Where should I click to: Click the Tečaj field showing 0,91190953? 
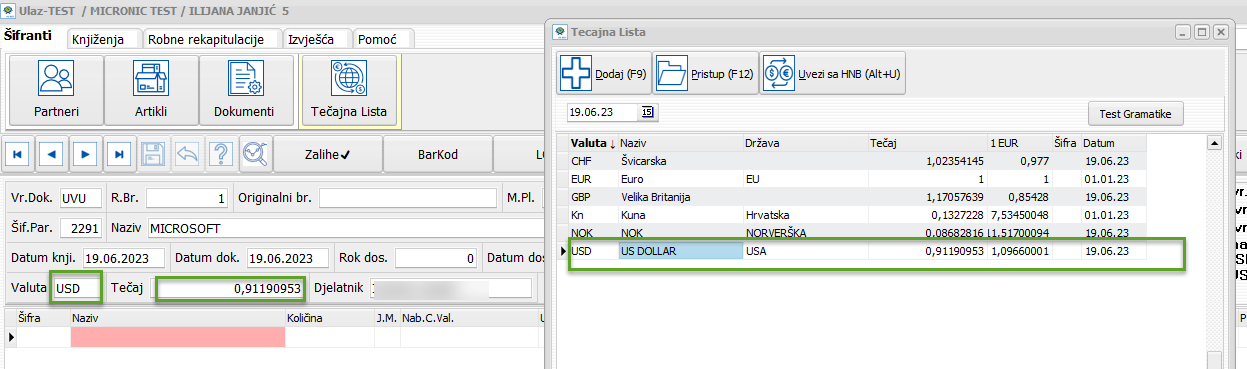click(x=230, y=289)
